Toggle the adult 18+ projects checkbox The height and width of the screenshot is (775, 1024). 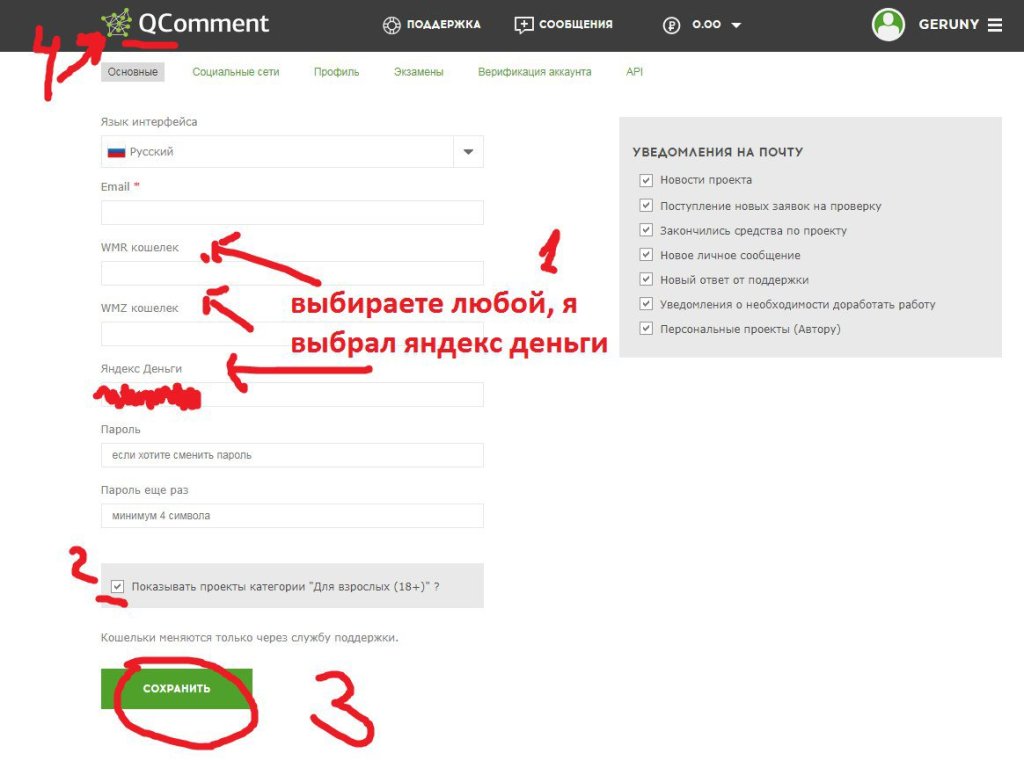point(118,587)
